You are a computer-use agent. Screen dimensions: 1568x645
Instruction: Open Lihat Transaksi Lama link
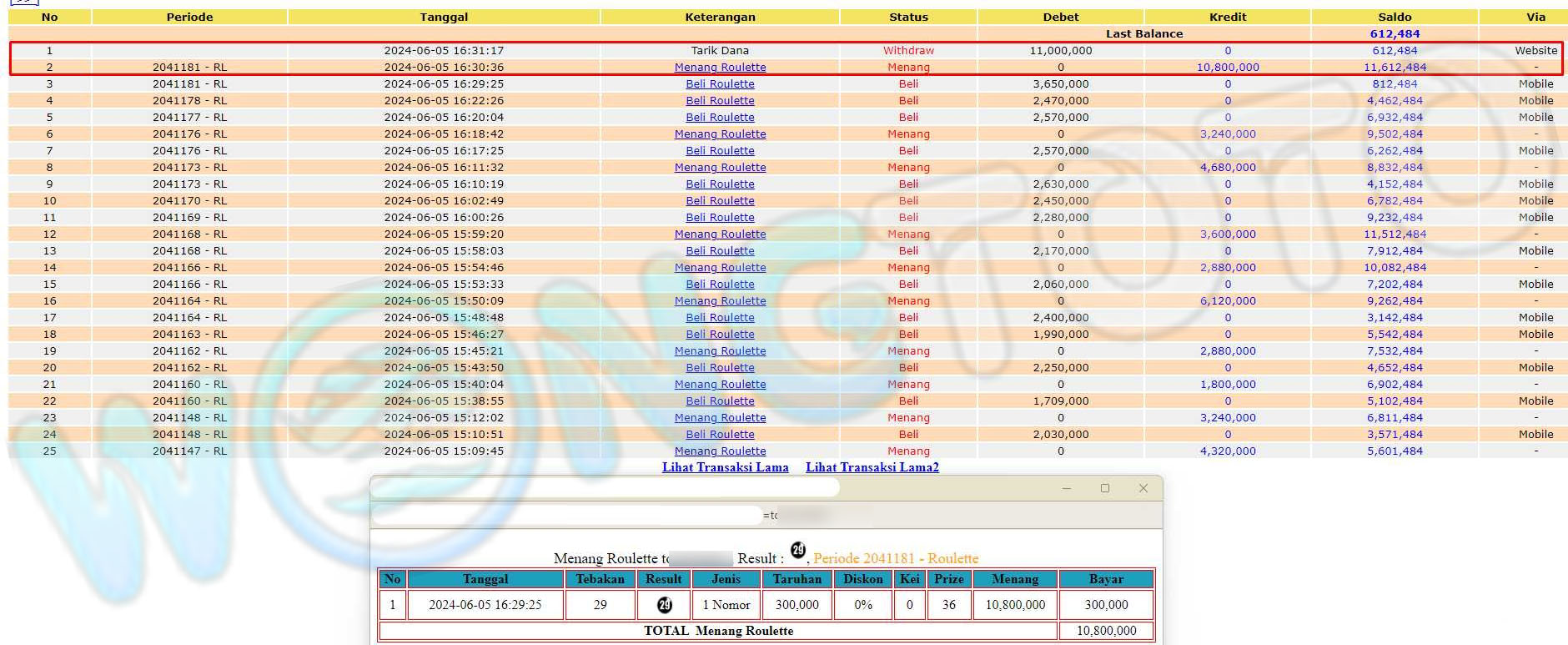pyautogui.click(x=725, y=467)
